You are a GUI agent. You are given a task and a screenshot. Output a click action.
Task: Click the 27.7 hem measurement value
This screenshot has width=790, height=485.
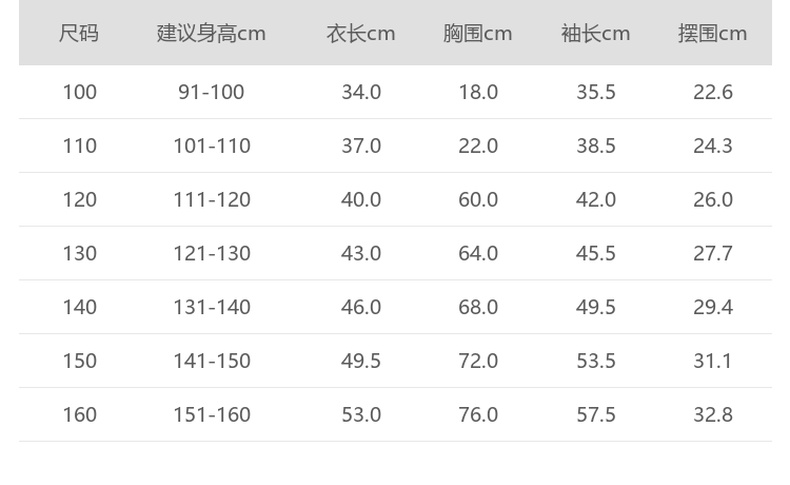coord(712,254)
